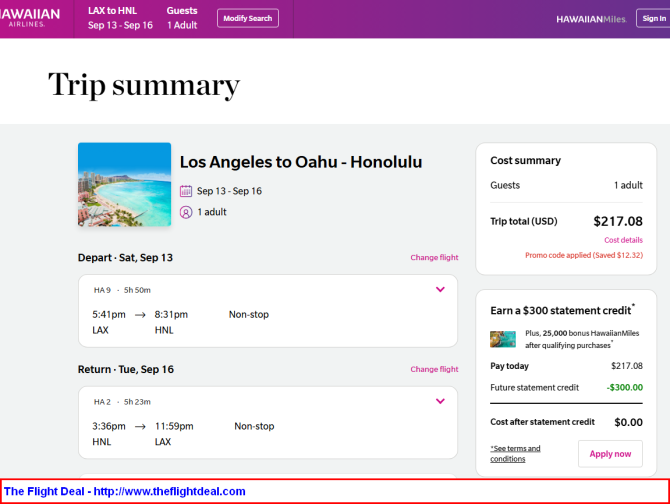Click the credit card image in statement credit offer
The image size is (670, 504).
click(502, 340)
